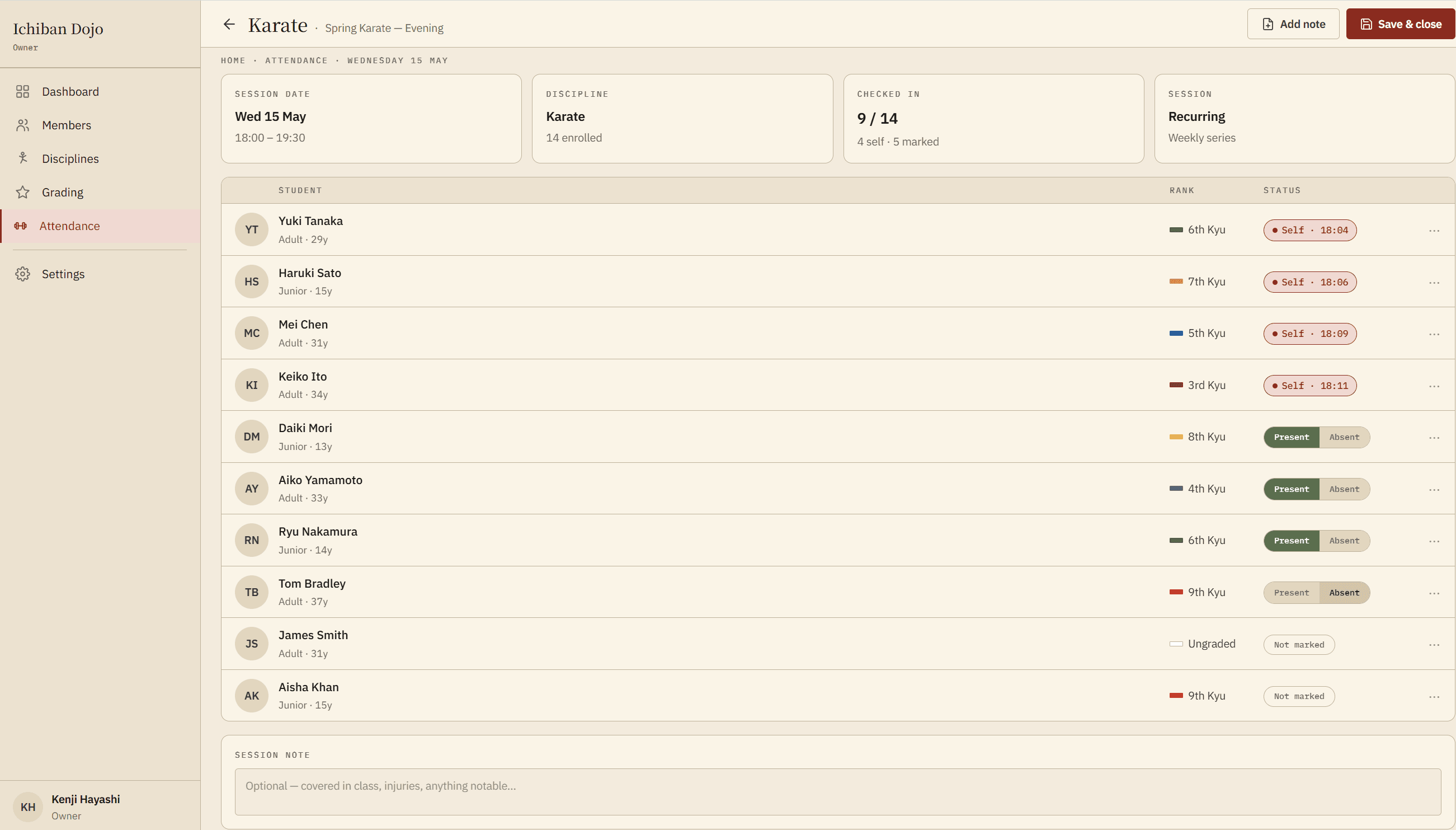Click the Discipline Karate card
Image resolution: width=1456 pixels, height=830 pixels.
pos(682,119)
